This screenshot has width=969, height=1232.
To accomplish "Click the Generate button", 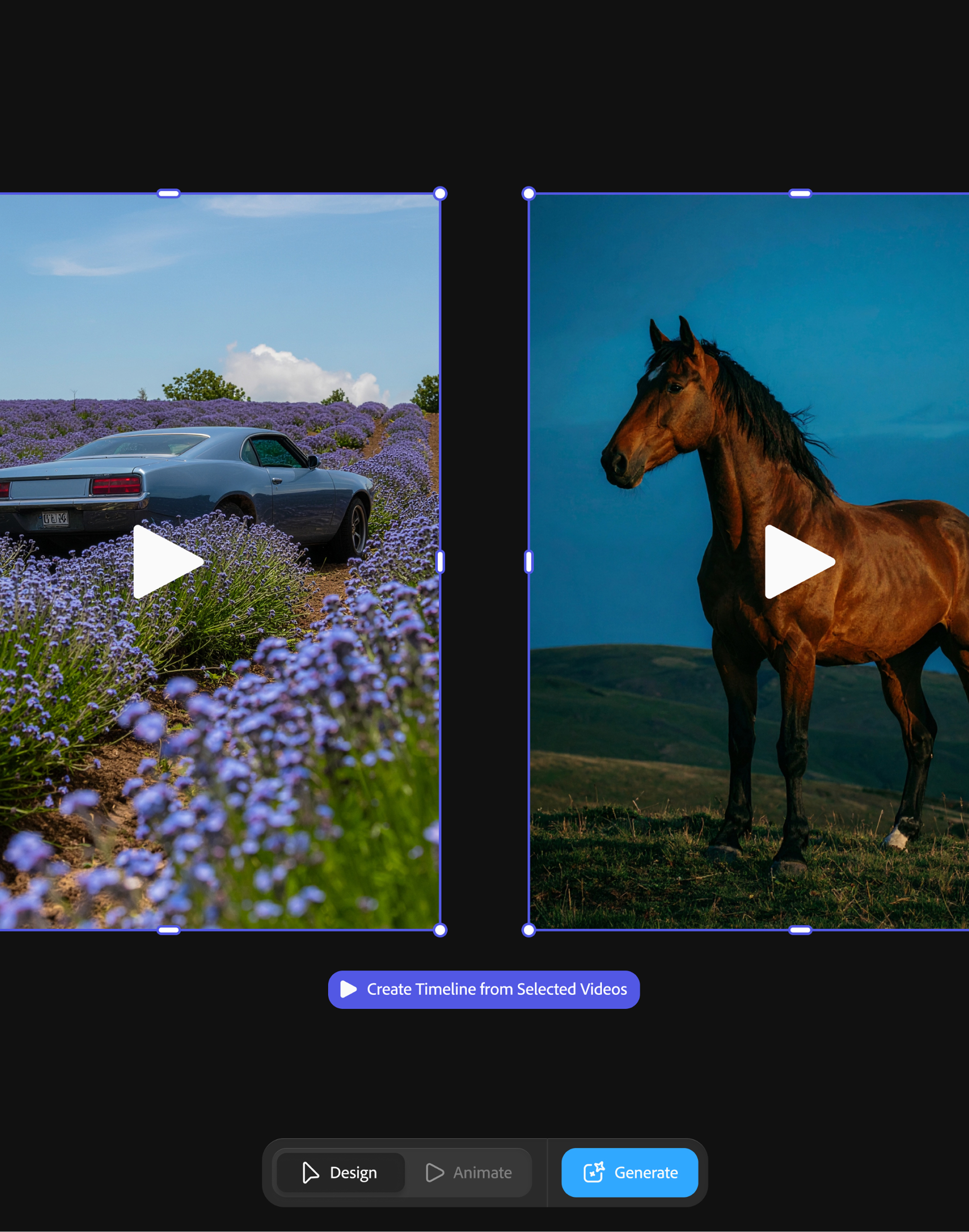I will (x=629, y=1172).
